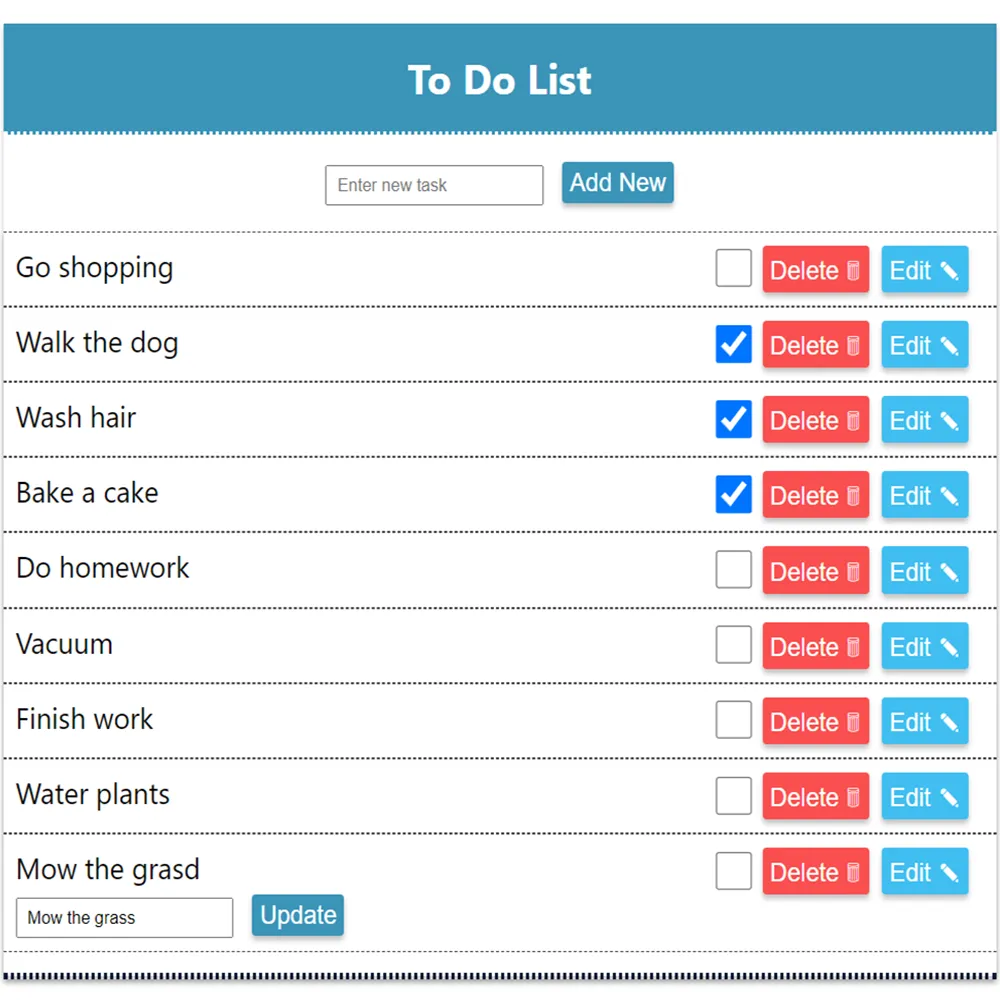Tick the Vacuum task checkbox
The width and height of the screenshot is (1000, 1000).
[734, 645]
